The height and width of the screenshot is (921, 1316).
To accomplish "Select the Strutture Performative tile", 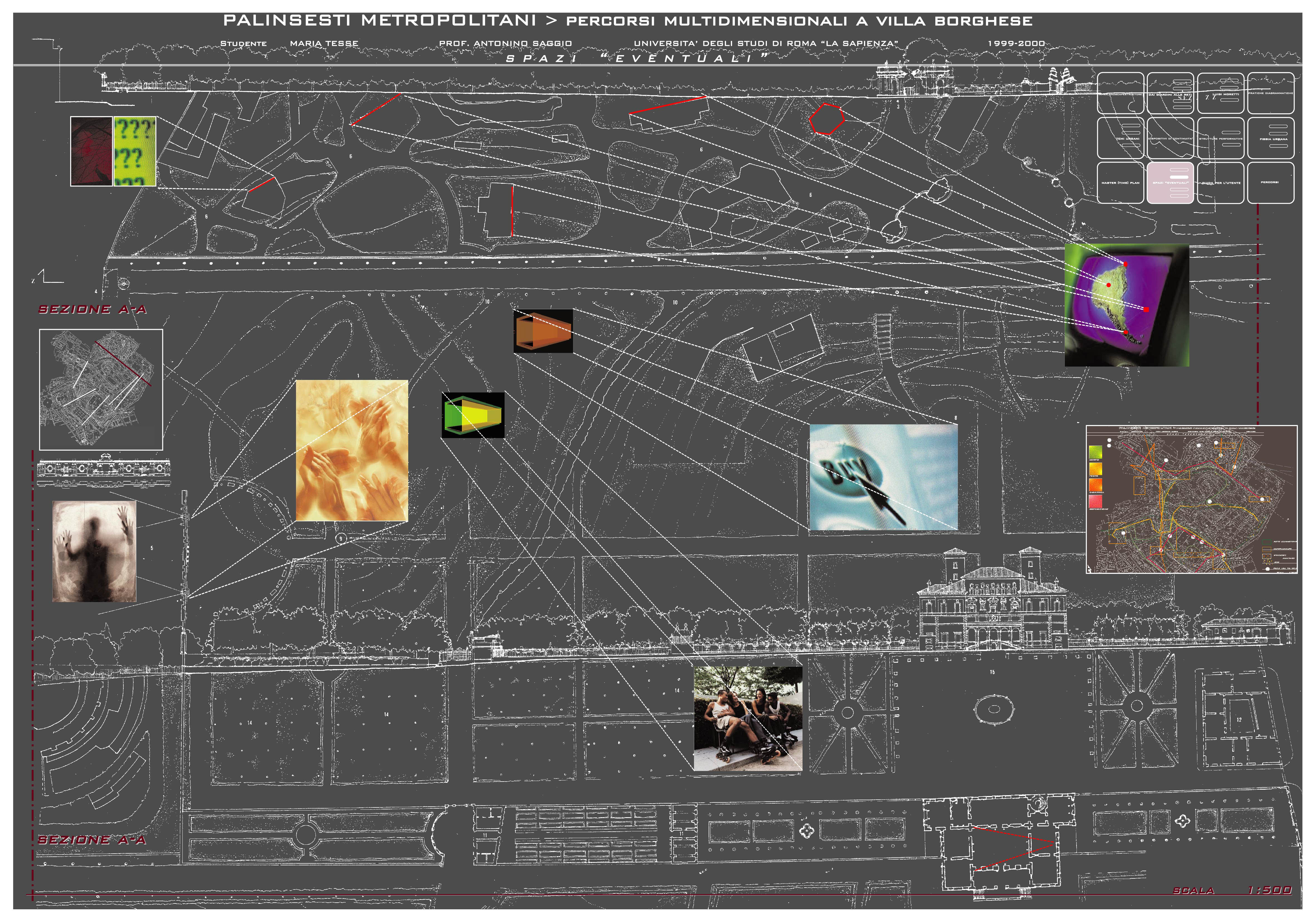I will coord(1220,138).
